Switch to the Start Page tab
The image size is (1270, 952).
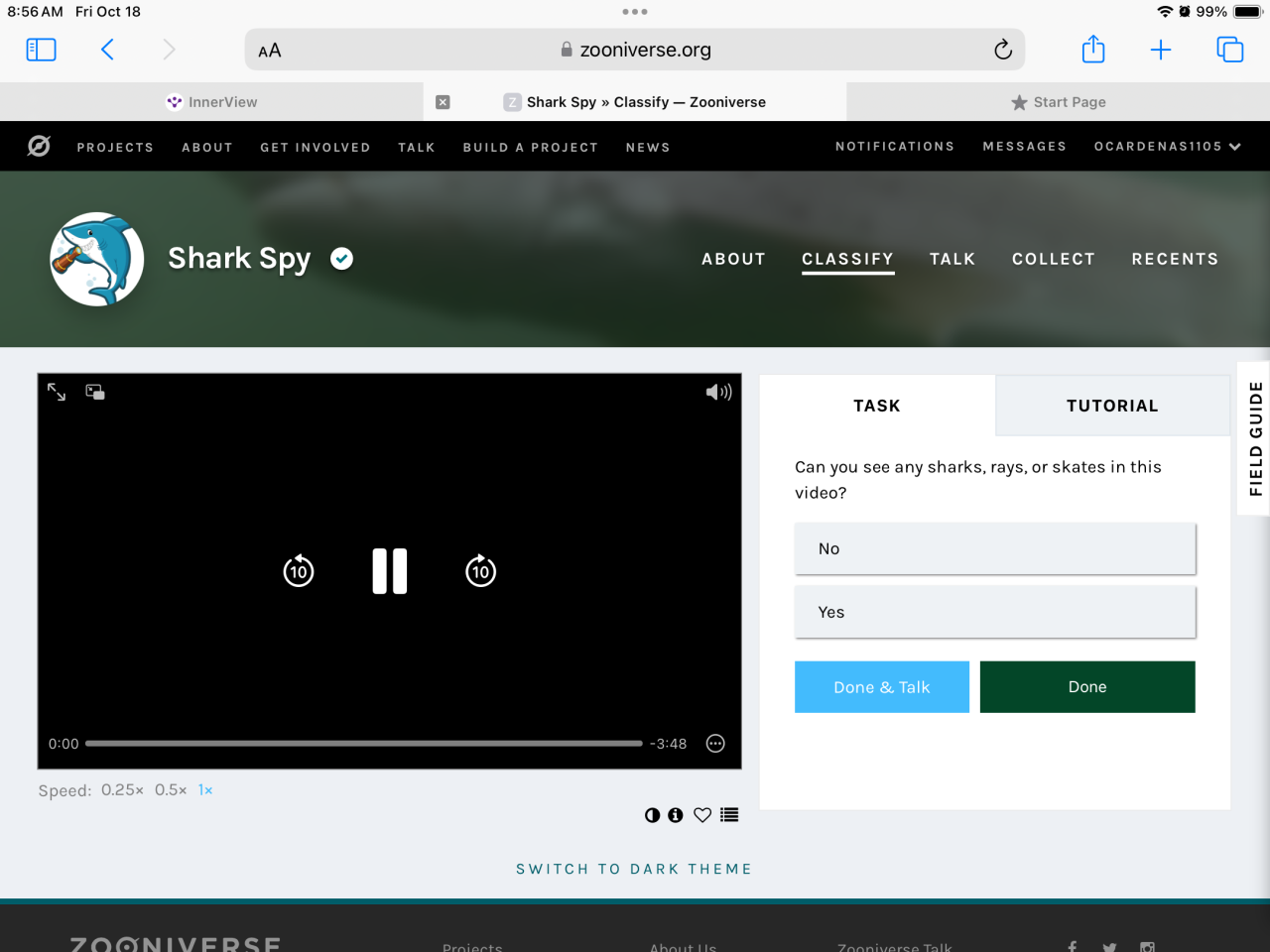(1059, 102)
